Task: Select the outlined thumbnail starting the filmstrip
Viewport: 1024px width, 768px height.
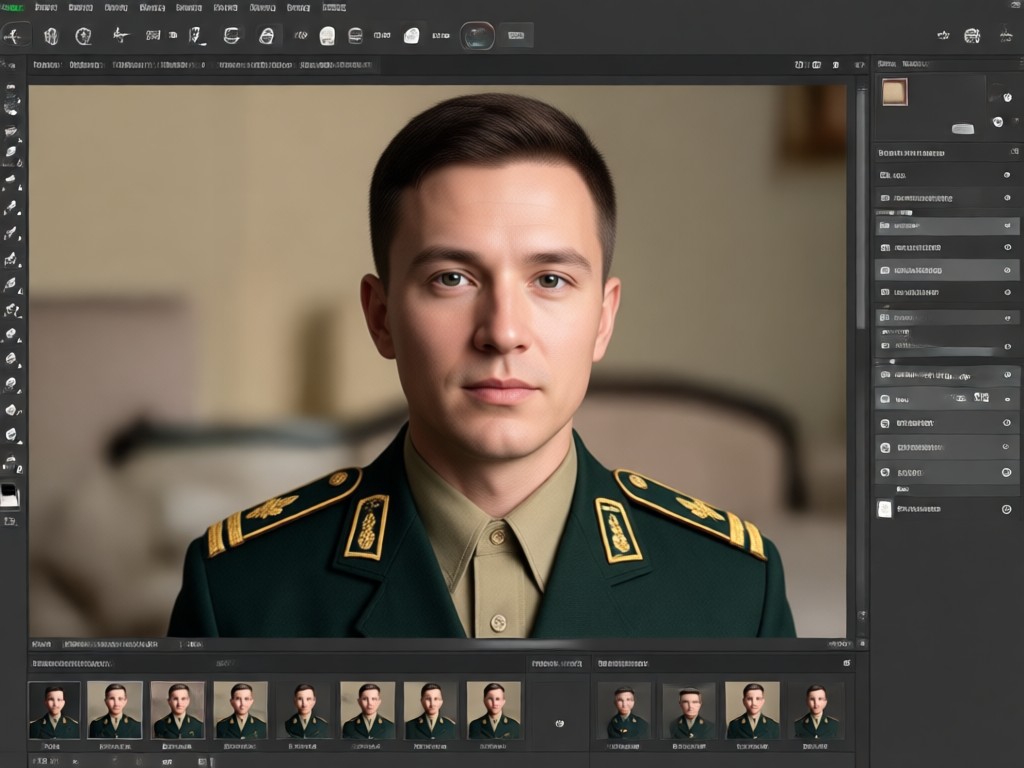Action: [54, 711]
